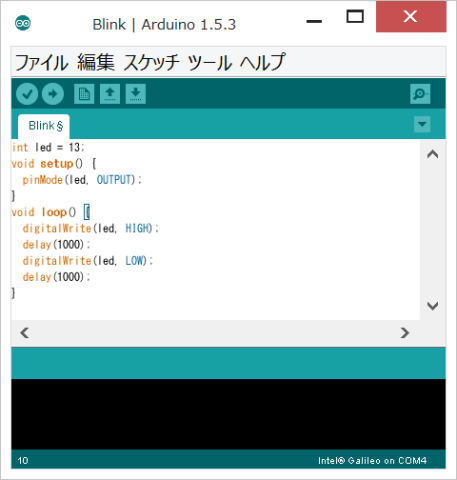Screen dimensions: 457x480
Task: Open the tab menu dropdown arrow
Action: click(422, 124)
